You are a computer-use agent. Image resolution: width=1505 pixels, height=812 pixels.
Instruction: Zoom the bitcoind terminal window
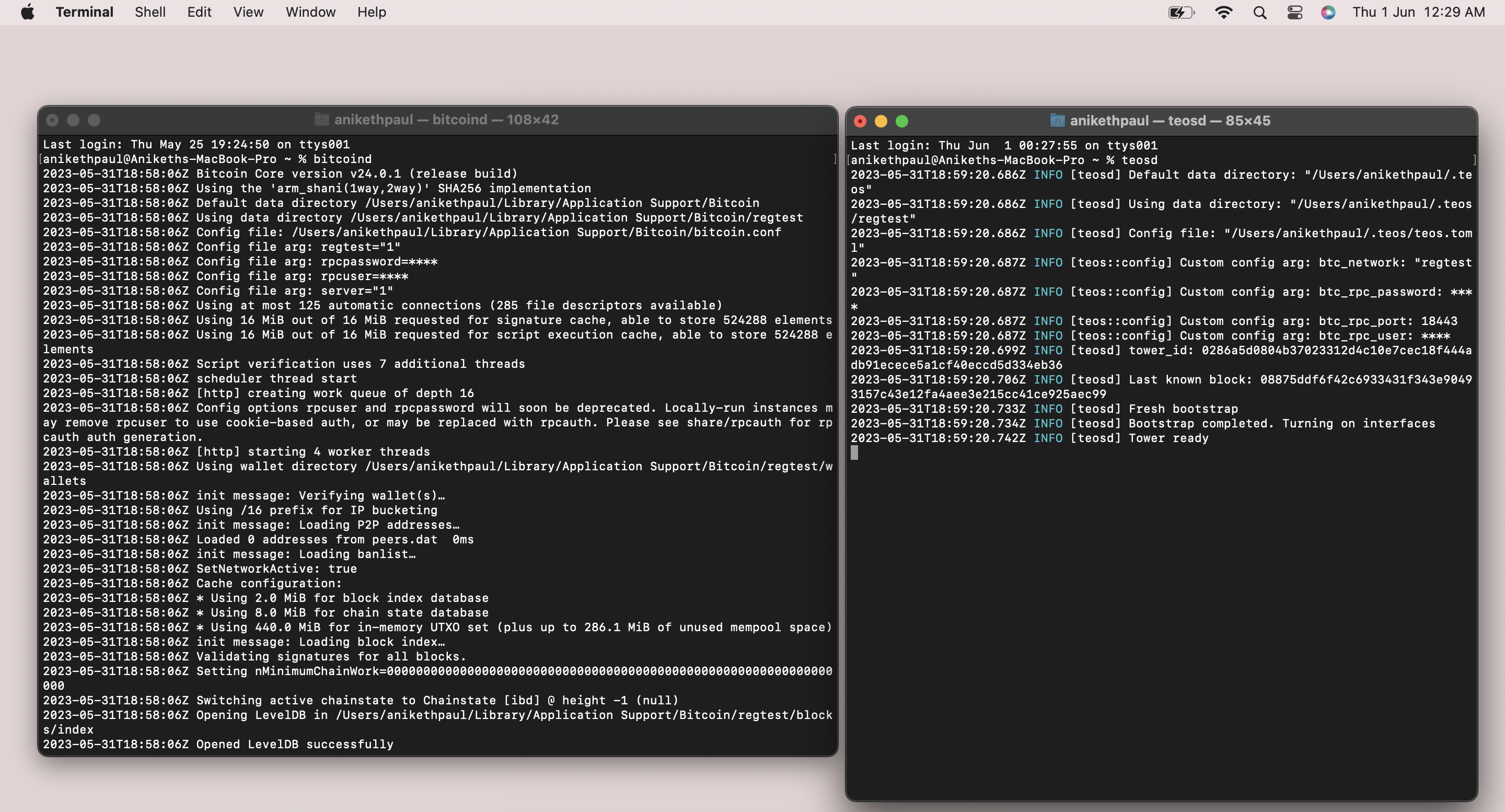(x=94, y=120)
